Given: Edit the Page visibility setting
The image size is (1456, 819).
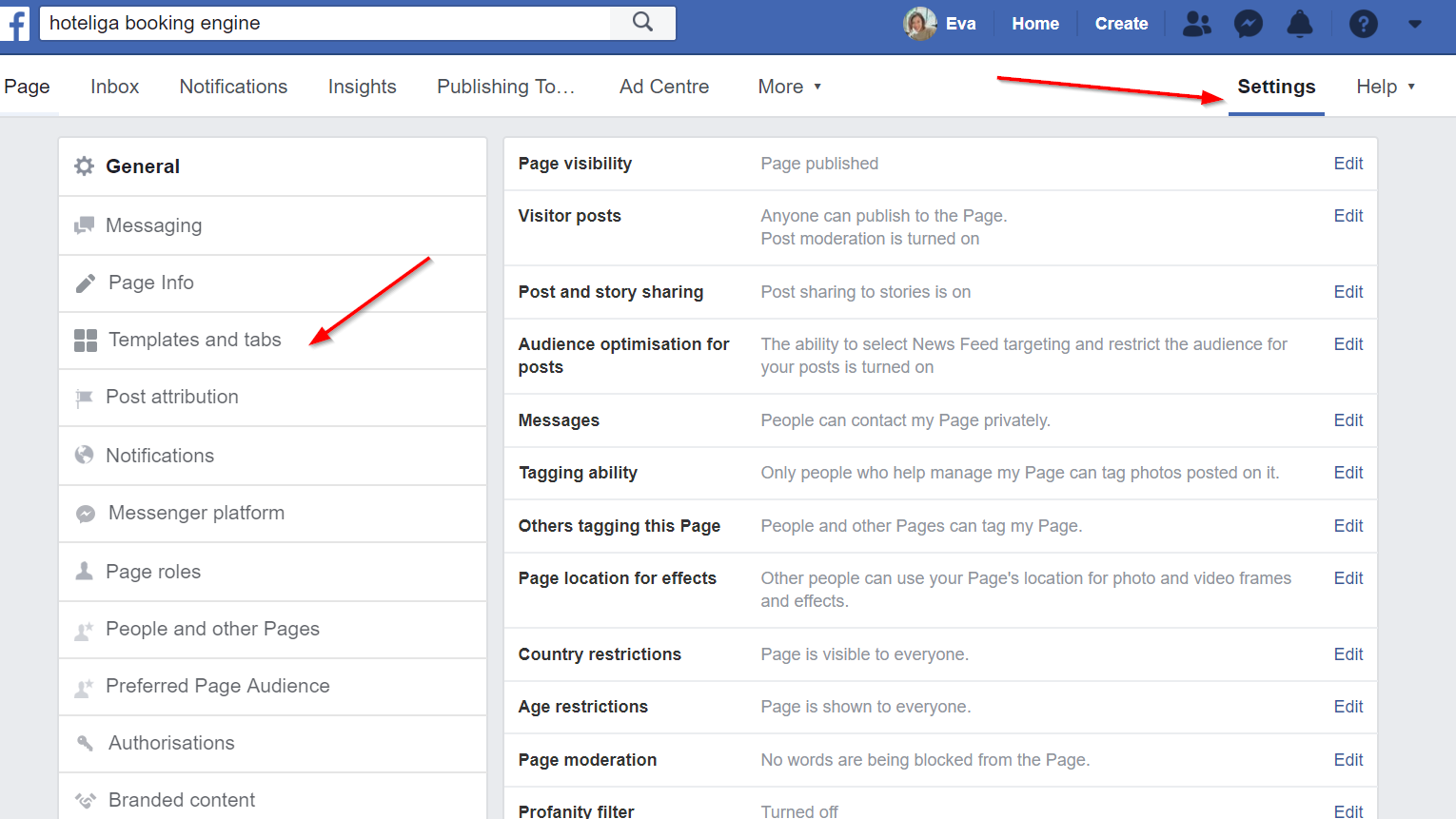Looking at the screenshot, I should 1348,164.
